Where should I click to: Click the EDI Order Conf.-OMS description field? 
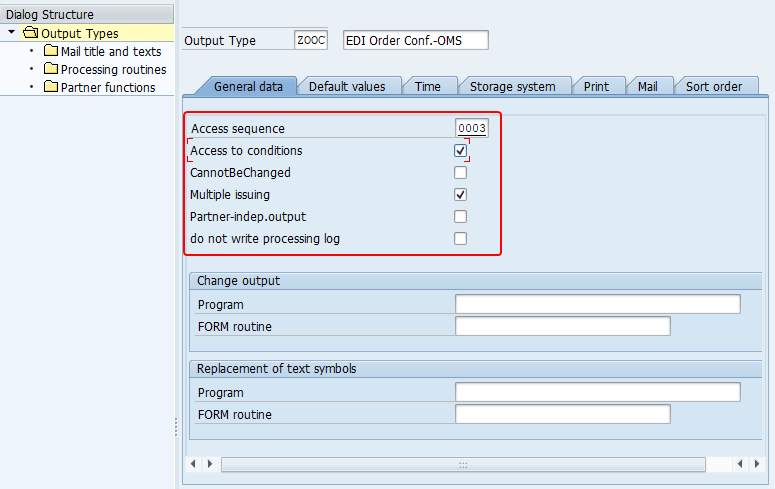pos(416,40)
